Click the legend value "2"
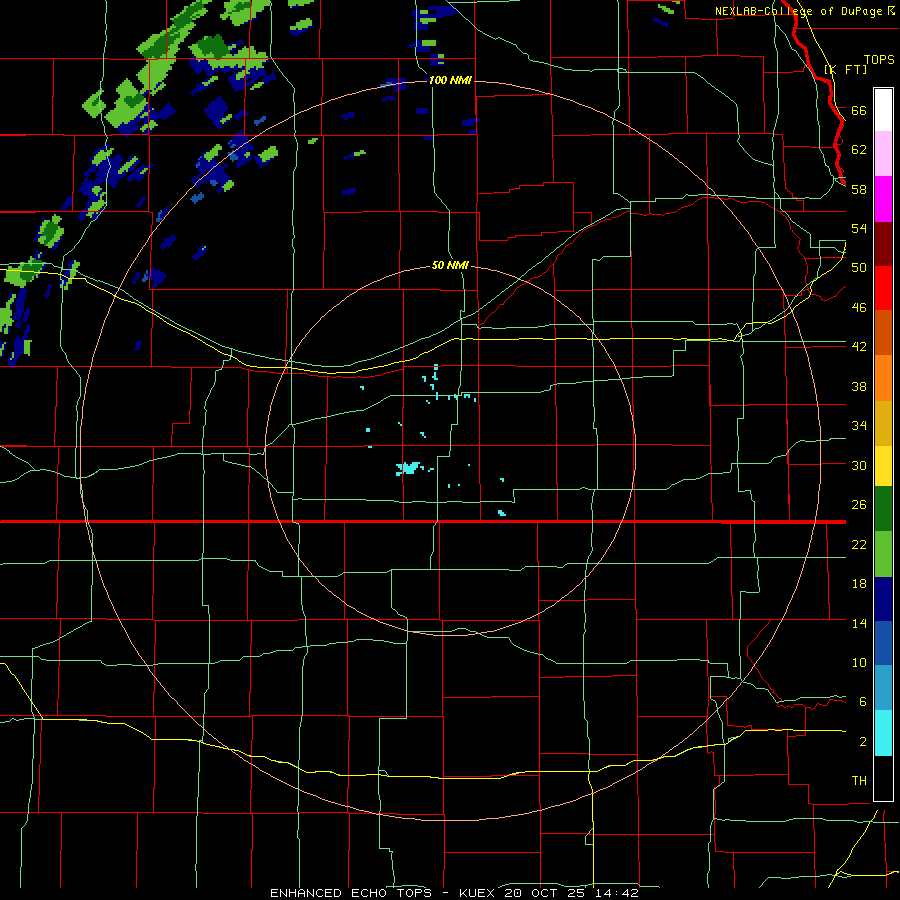The image size is (900, 900). [x=863, y=742]
